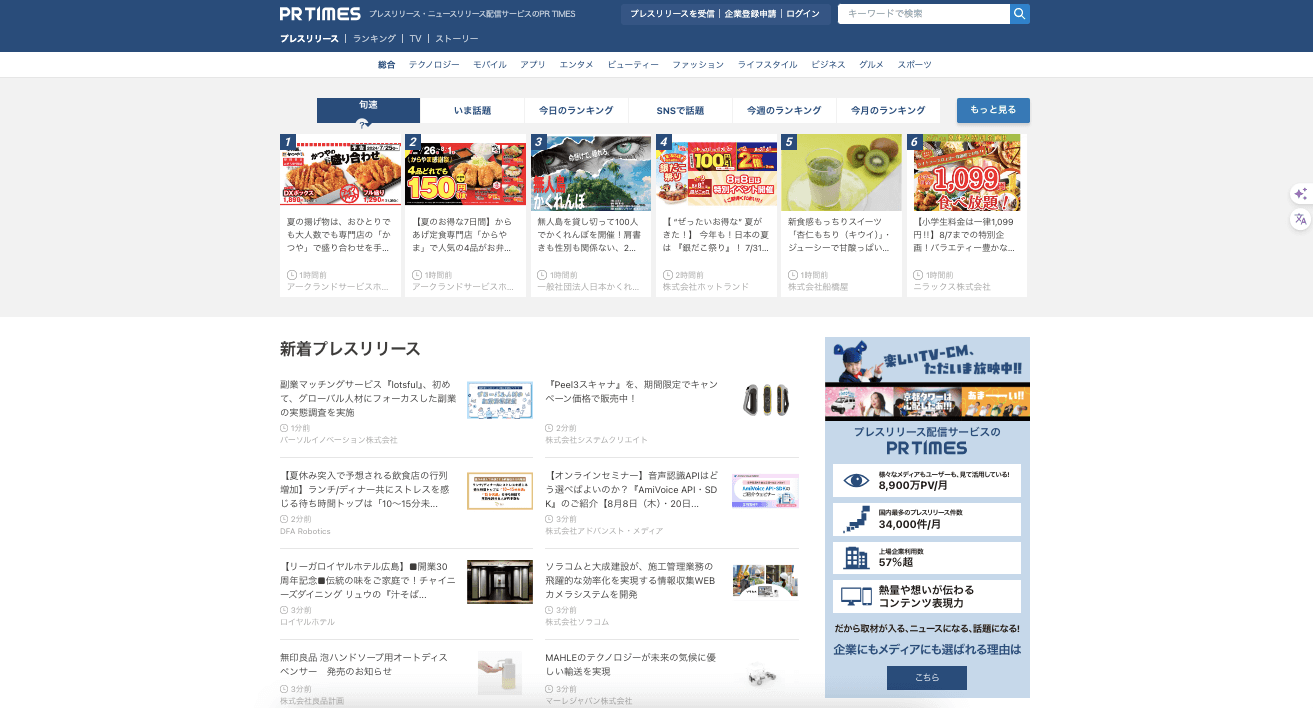The image size is (1313, 708).
Task: Click company name パーソルイノベーション株式会社
Action: 338,440
